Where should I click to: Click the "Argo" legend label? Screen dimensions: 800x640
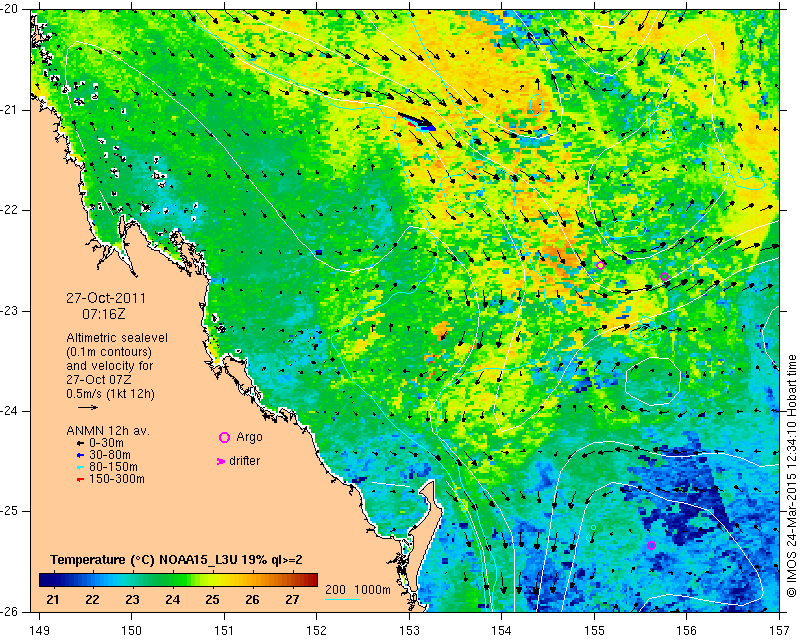coord(249,437)
